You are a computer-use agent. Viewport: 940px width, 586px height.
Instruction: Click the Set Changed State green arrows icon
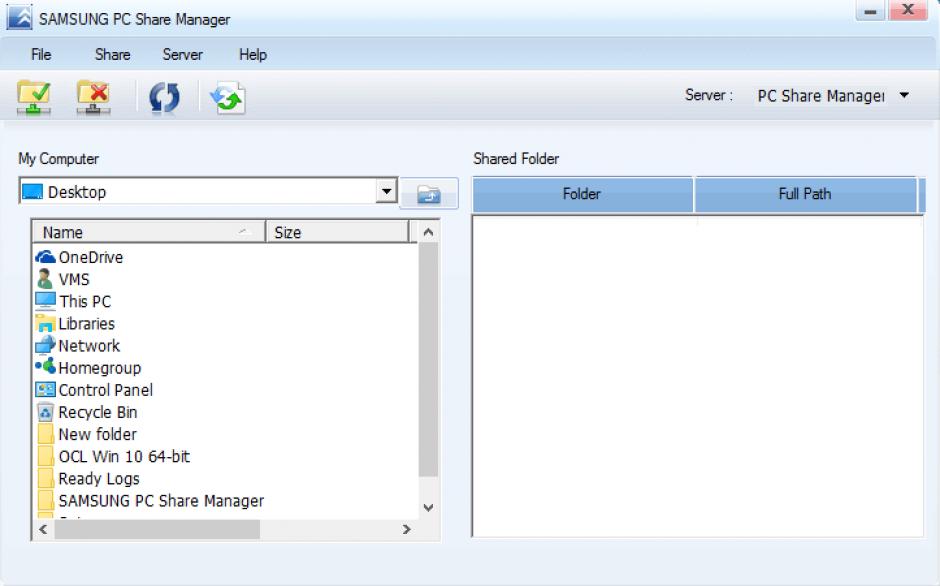coord(228,97)
